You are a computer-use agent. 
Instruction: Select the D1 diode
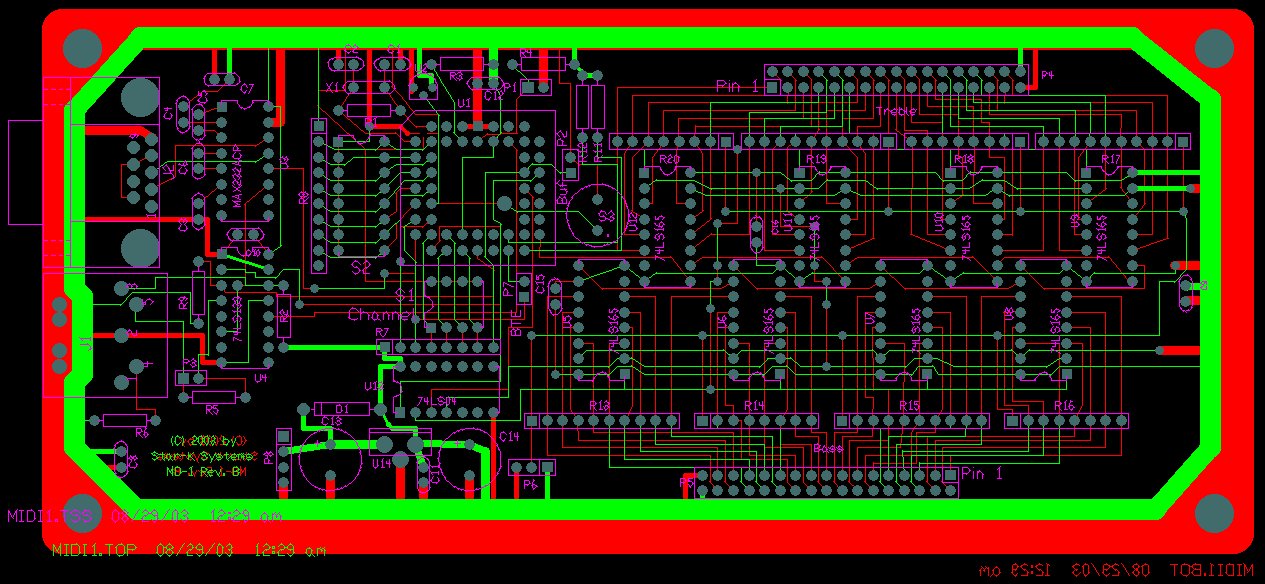[x=341, y=409]
